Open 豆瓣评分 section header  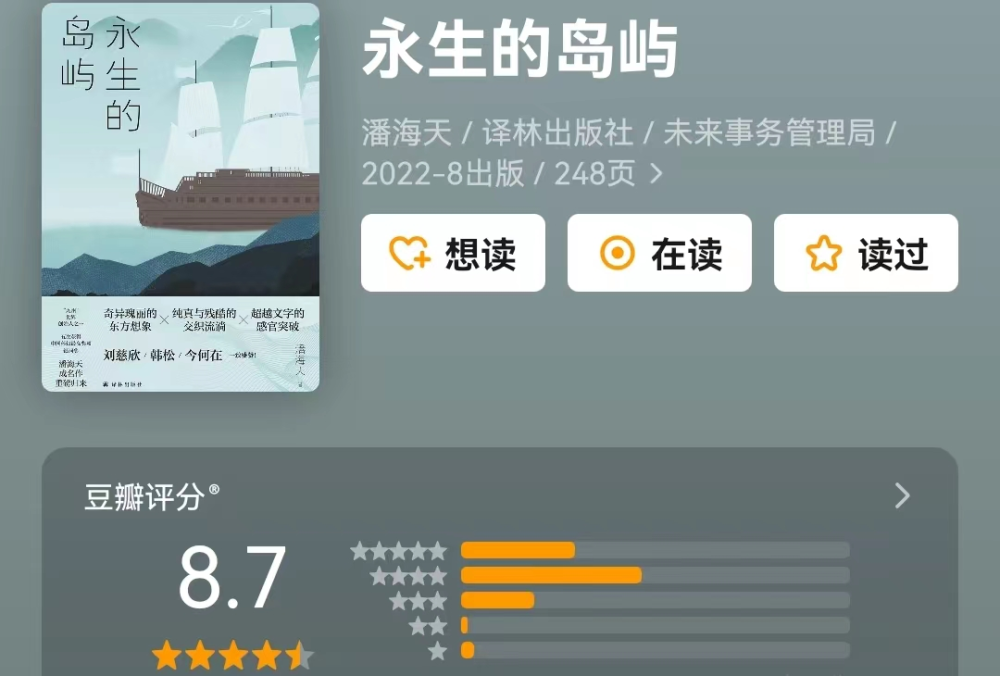(x=152, y=497)
